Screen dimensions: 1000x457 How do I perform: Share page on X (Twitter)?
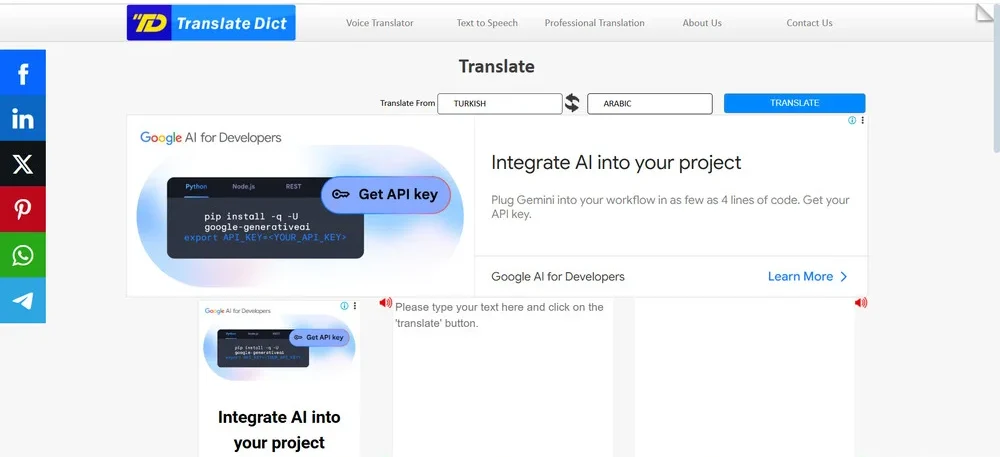(x=23, y=164)
